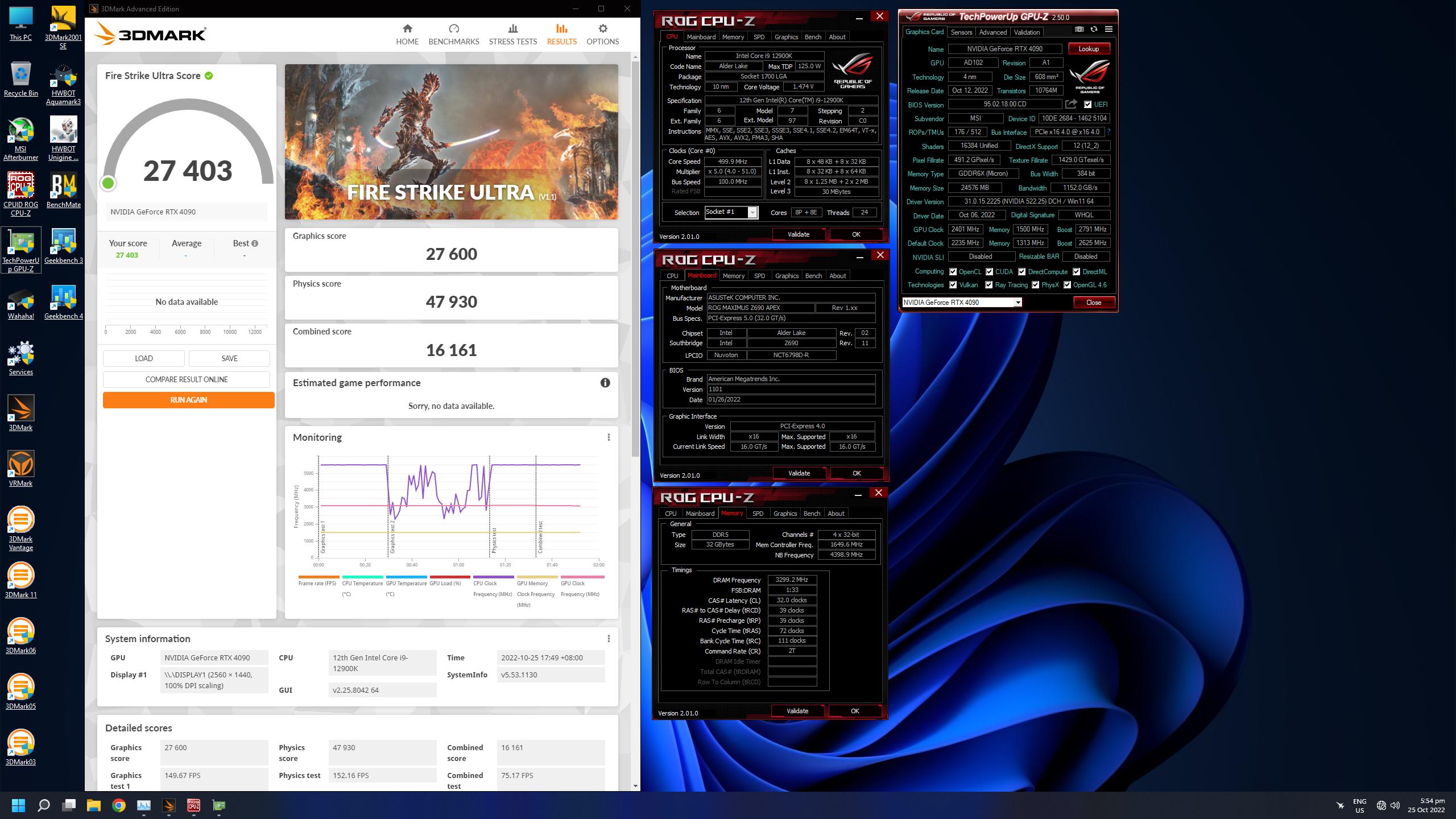Click the Fire Strike Ultra banner image

pyautogui.click(x=452, y=142)
